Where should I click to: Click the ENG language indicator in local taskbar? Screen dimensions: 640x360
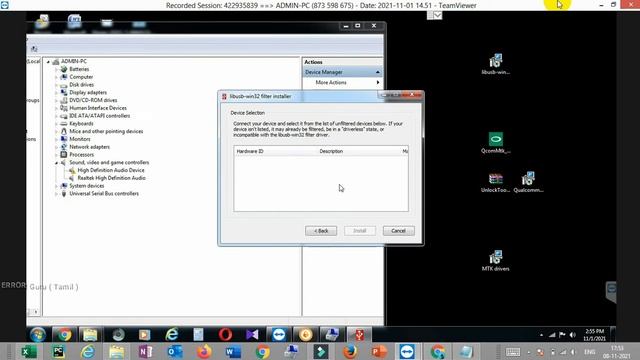tap(589, 352)
